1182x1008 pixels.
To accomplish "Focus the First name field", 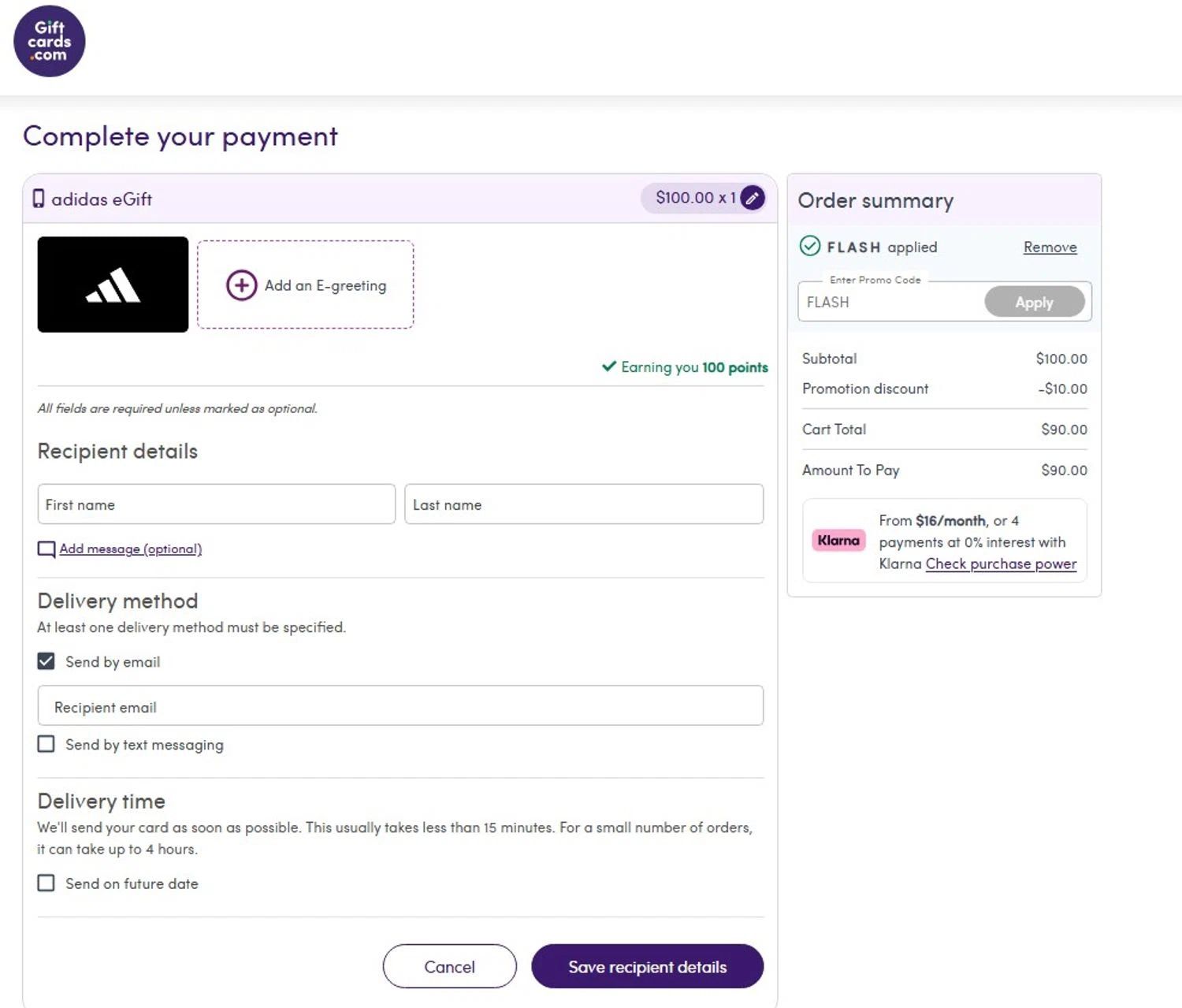I will pyautogui.click(x=217, y=504).
